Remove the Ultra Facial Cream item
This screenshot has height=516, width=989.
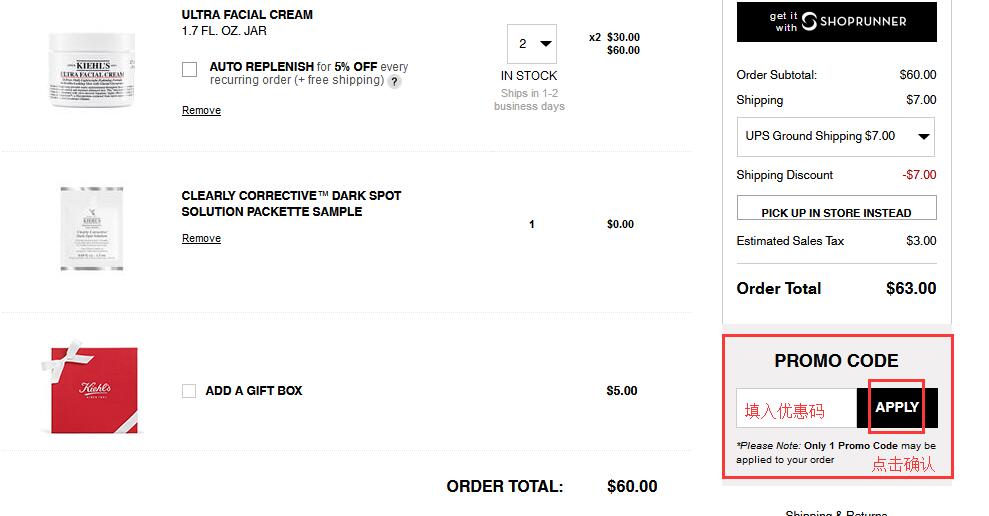tap(201, 110)
